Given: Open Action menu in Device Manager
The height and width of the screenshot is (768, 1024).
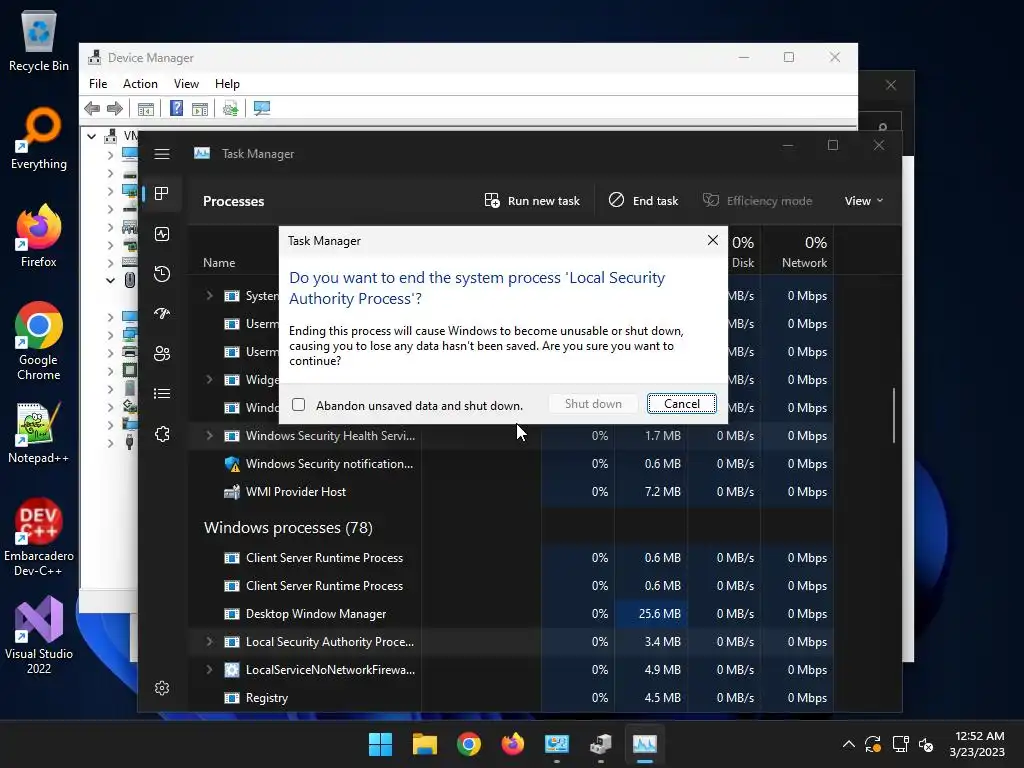Looking at the screenshot, I should tap(140, 84).
